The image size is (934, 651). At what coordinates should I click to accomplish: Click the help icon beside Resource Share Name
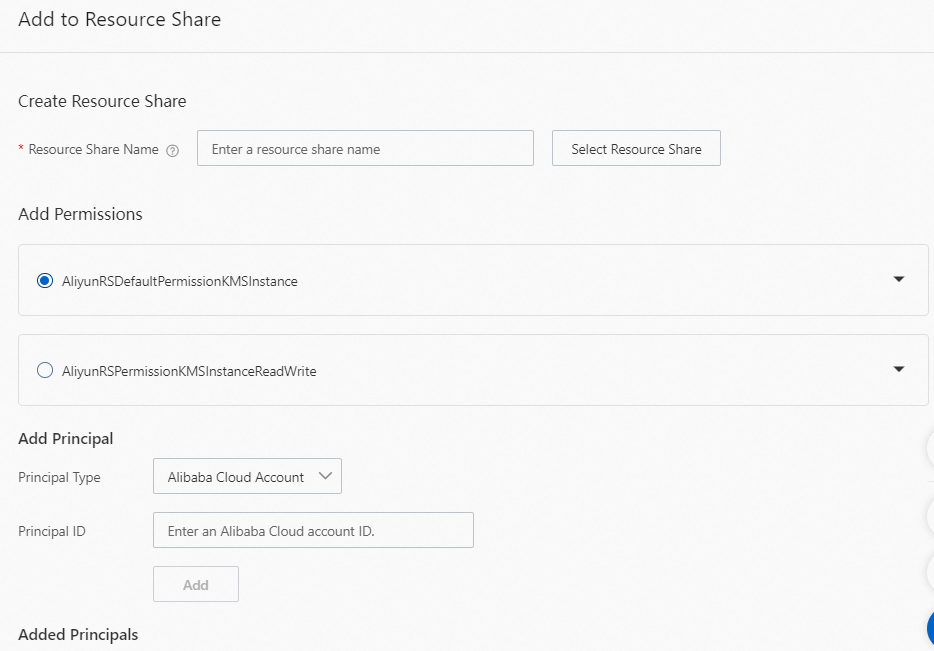pos(172,150)
